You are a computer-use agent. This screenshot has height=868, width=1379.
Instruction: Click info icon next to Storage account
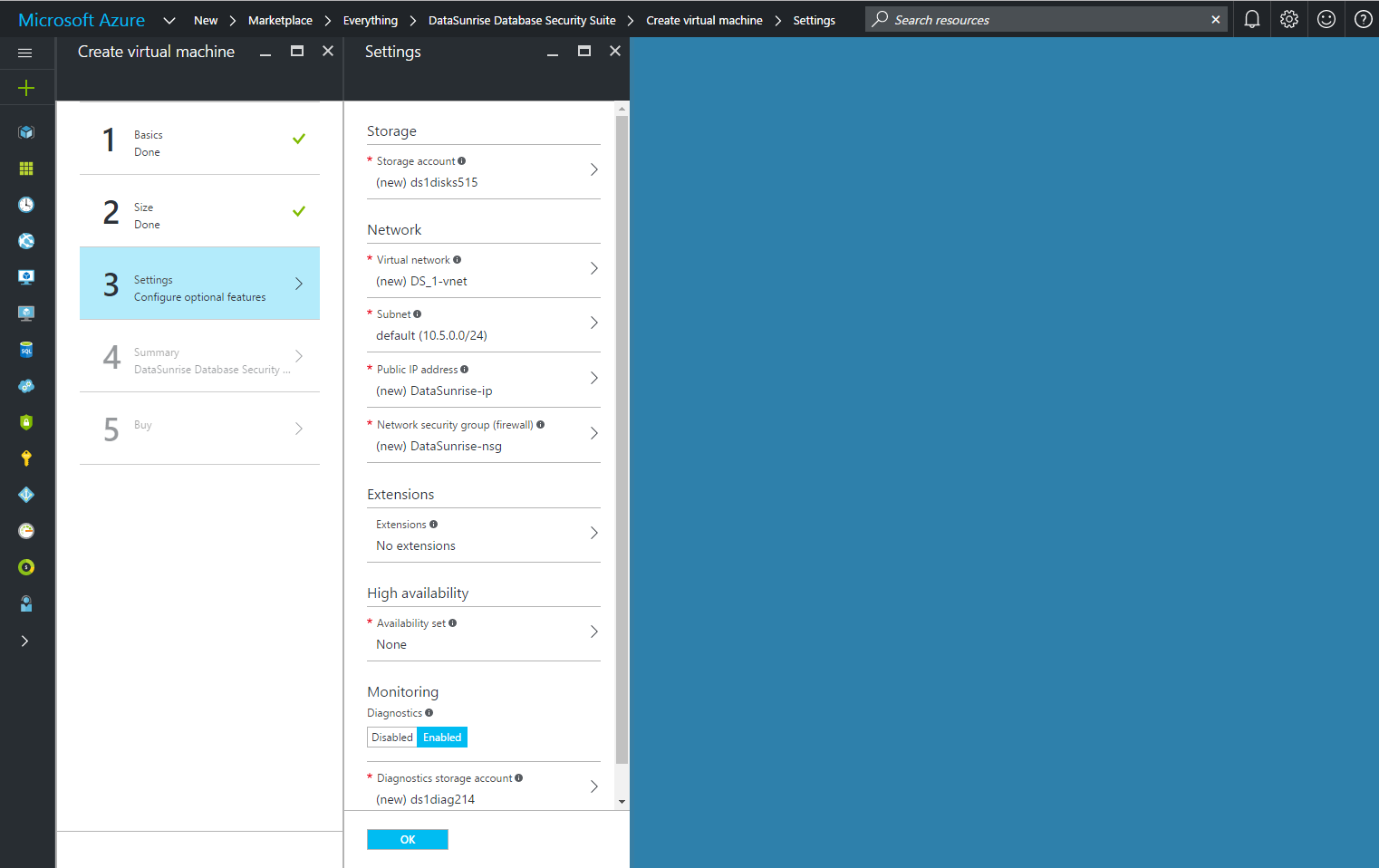pyautogui.click(x=462, y=161)
